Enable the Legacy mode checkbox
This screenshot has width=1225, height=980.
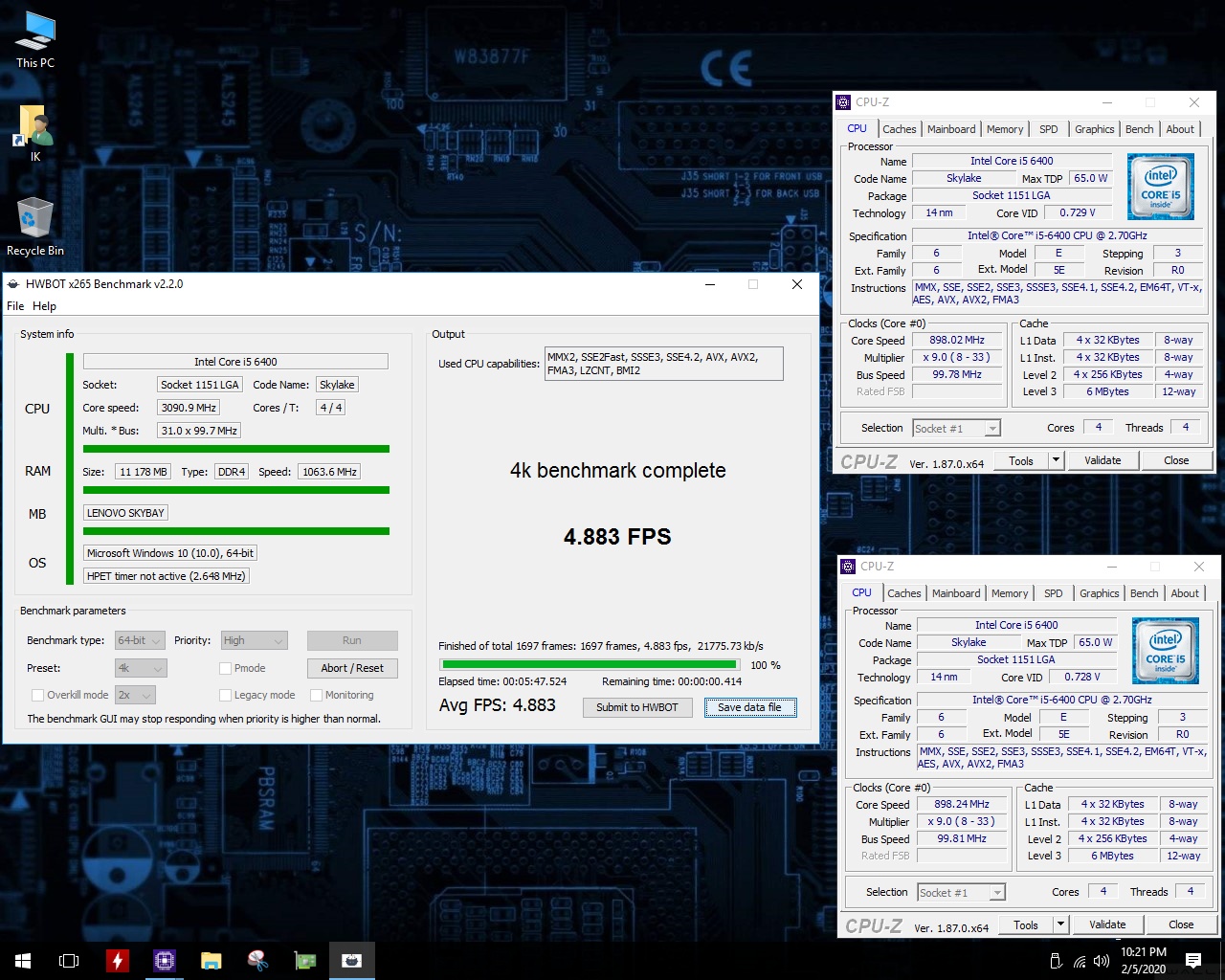pyautogui.click(x=226, y=695)
